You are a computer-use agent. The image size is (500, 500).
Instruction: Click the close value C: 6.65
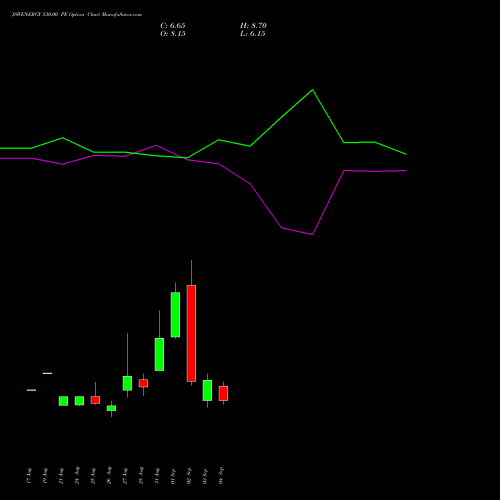[173, 26]
